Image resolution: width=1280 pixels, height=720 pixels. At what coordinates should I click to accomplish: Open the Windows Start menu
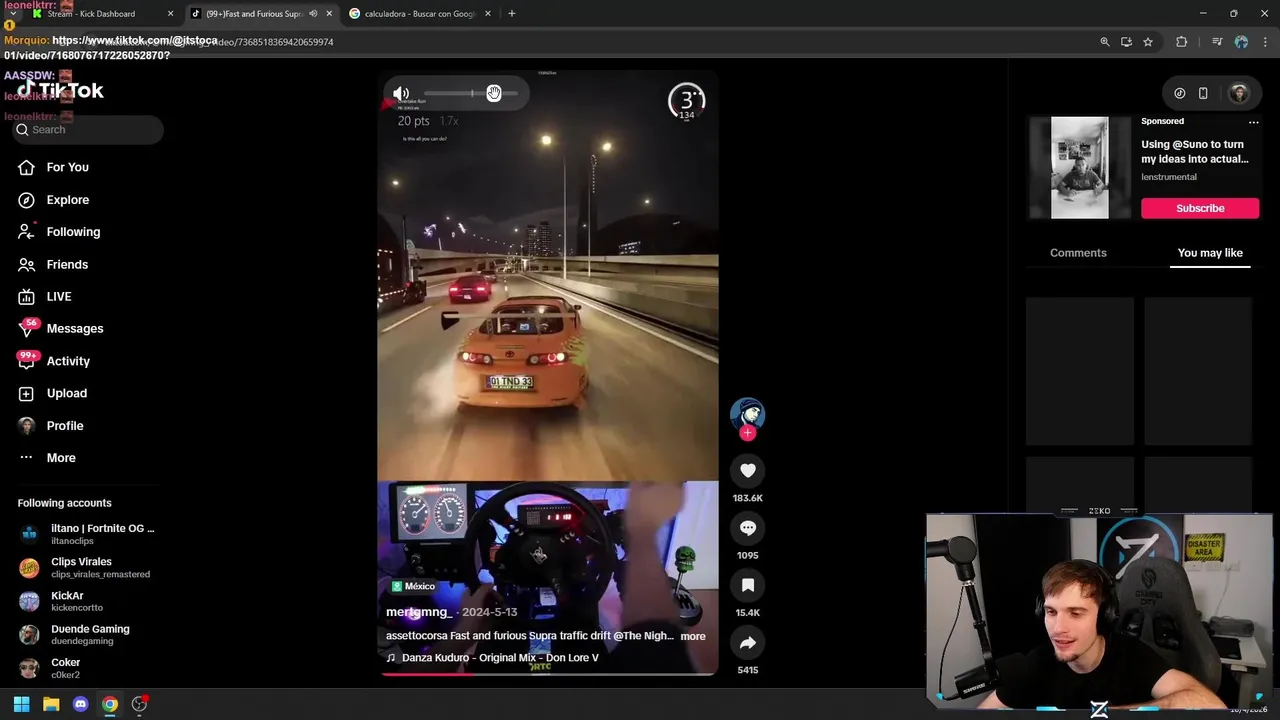point(21,704)
